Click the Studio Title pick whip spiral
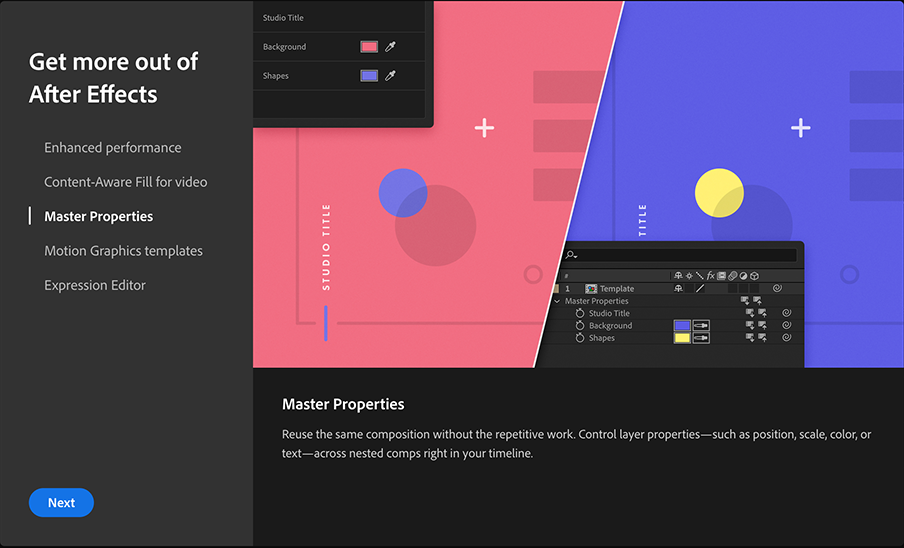Screen dimensions: 904x548 787,313
